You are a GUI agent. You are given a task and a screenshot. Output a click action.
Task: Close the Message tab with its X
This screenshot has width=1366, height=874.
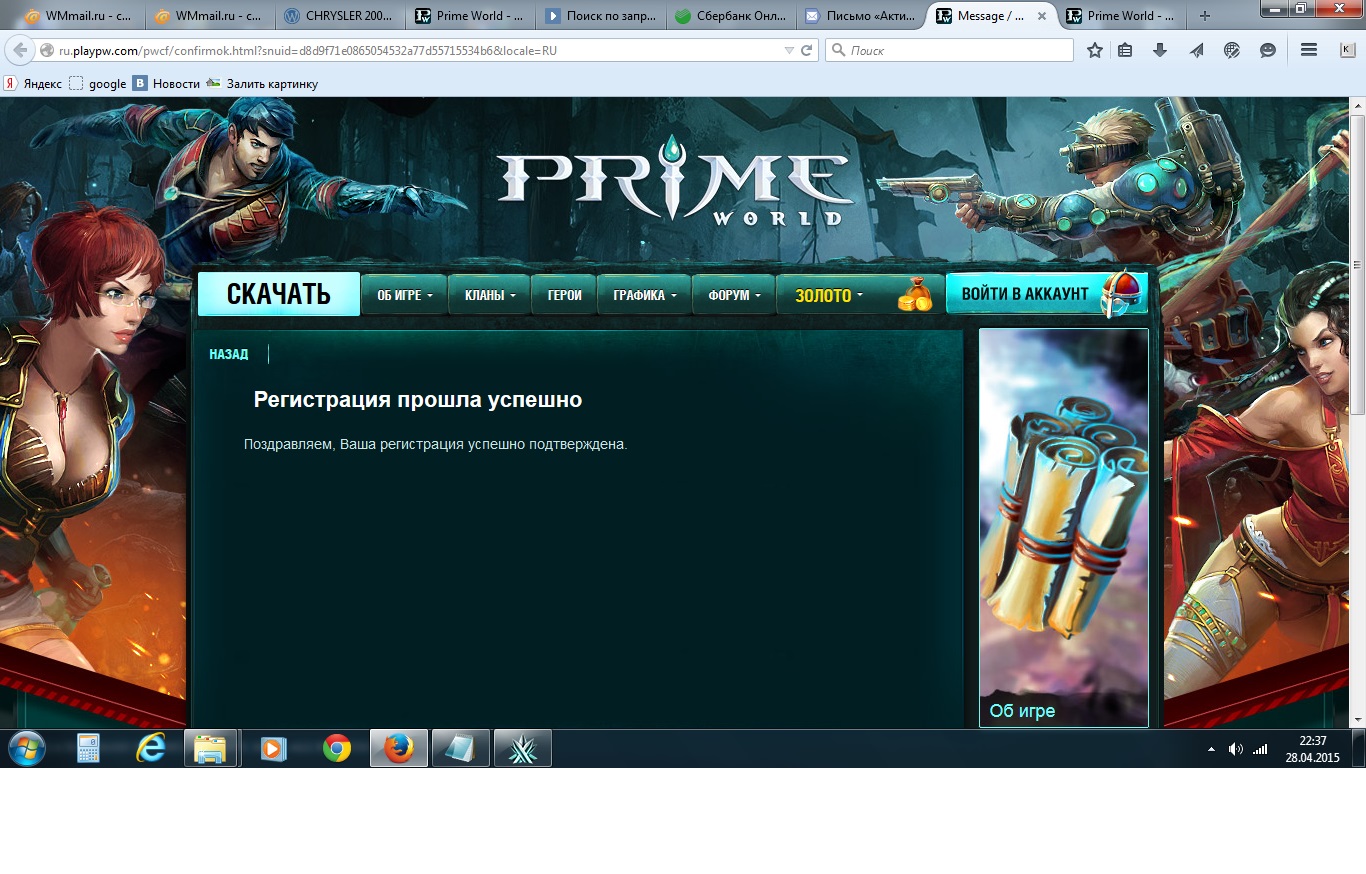tap(1043, 16)
